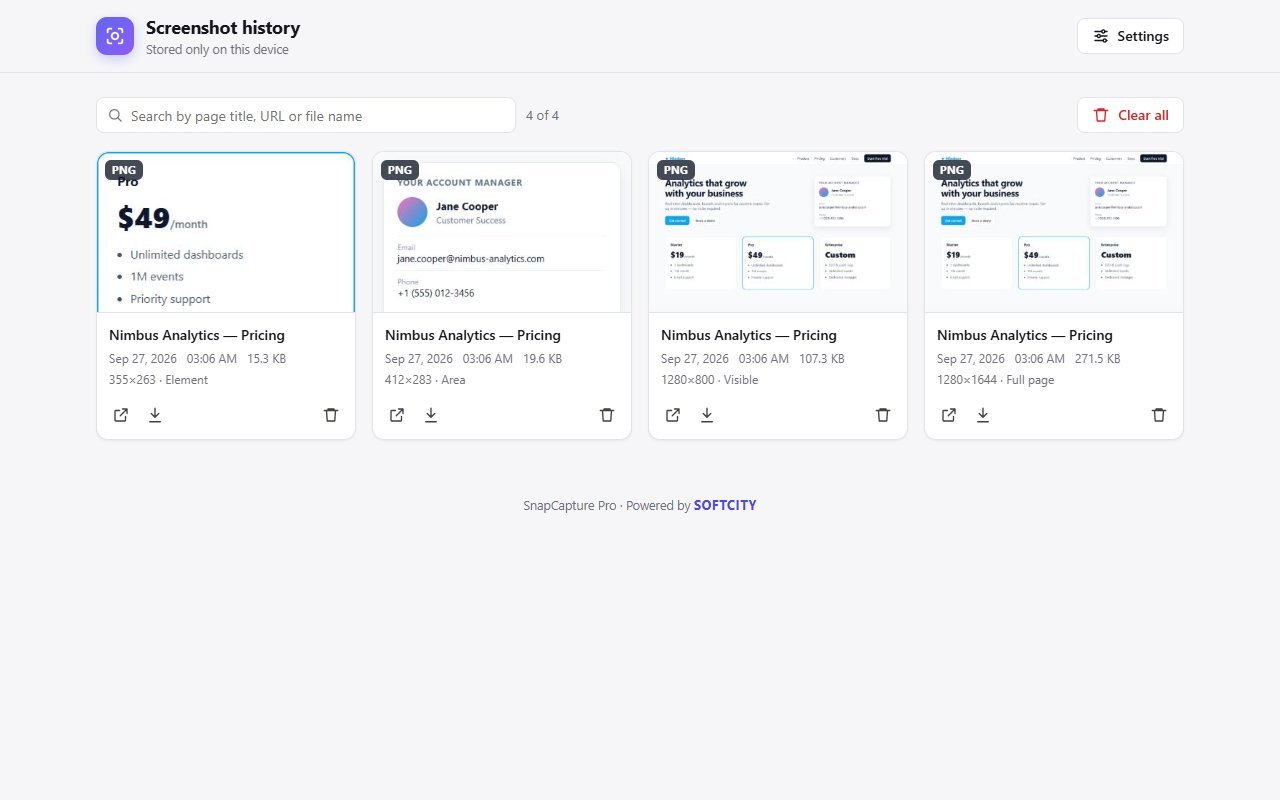Click the title of the 15.3 KB card
The height and width of the screenshot is (800, 1280).
coord(197,335)
